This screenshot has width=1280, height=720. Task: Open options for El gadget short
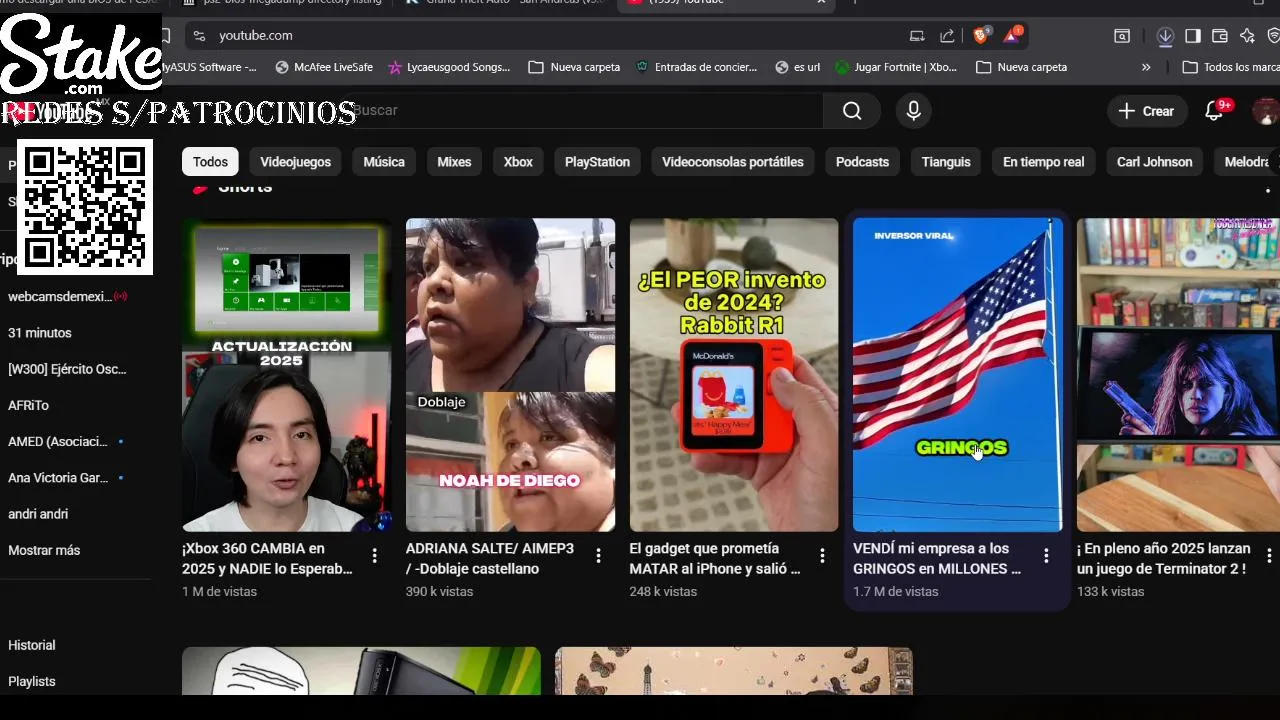tap(822, 555)
